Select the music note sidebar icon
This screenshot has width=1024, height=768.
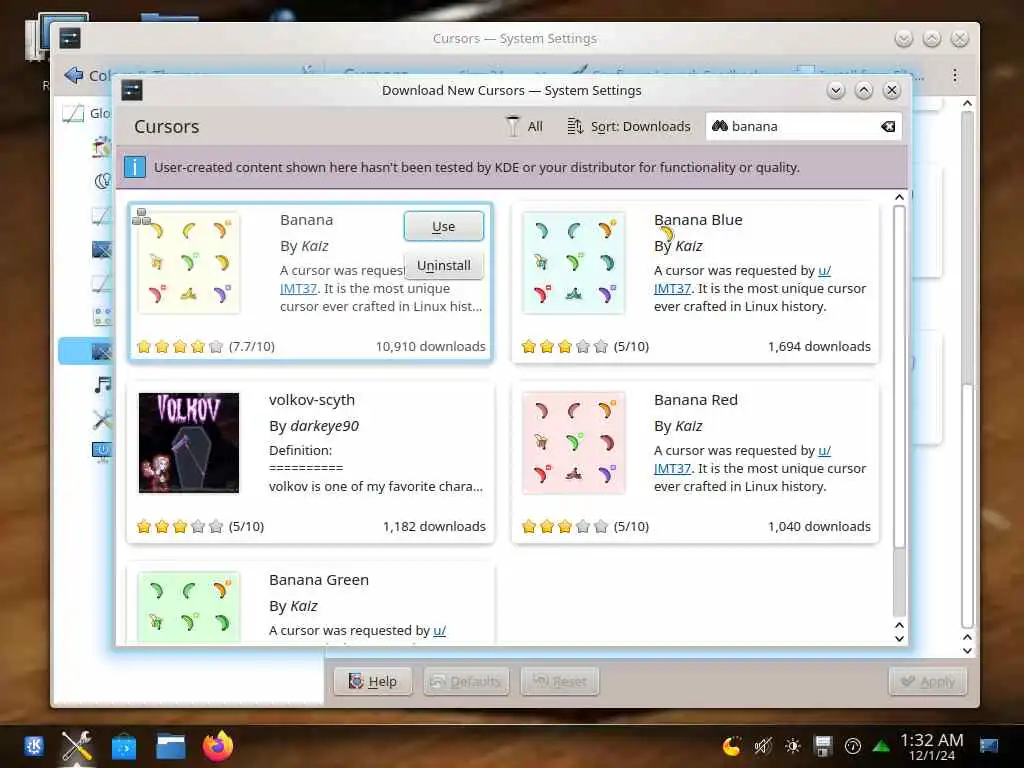pos(103,385)
